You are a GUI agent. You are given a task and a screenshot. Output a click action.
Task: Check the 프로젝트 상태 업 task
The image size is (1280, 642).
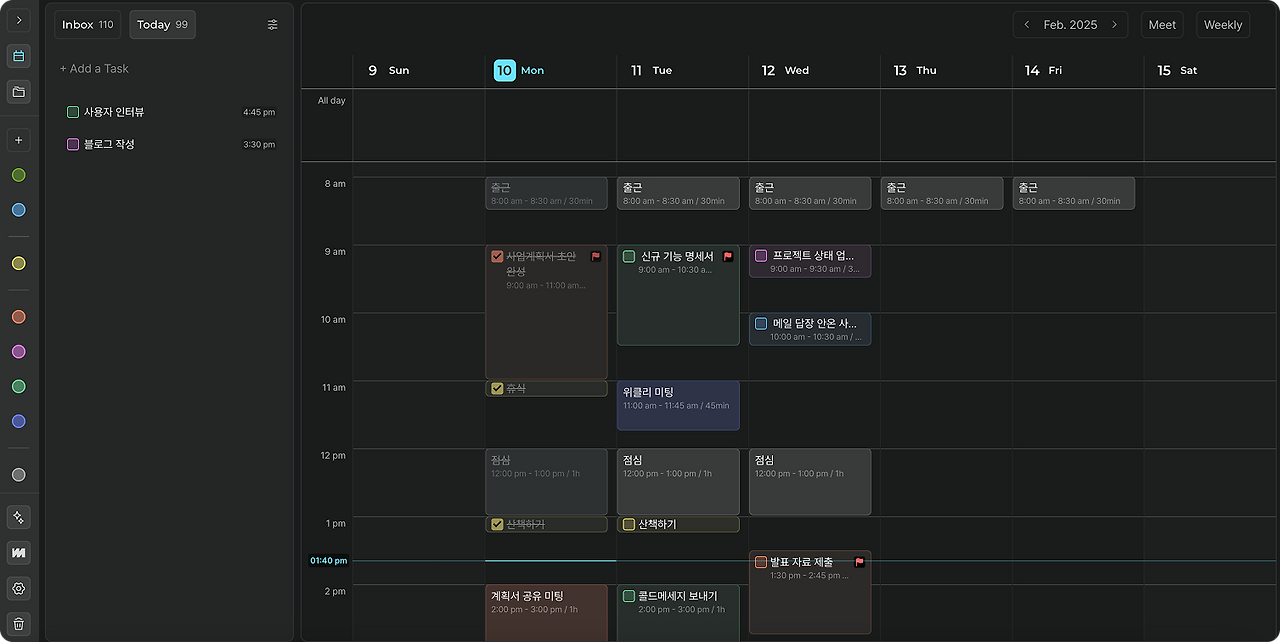(761, 255)
